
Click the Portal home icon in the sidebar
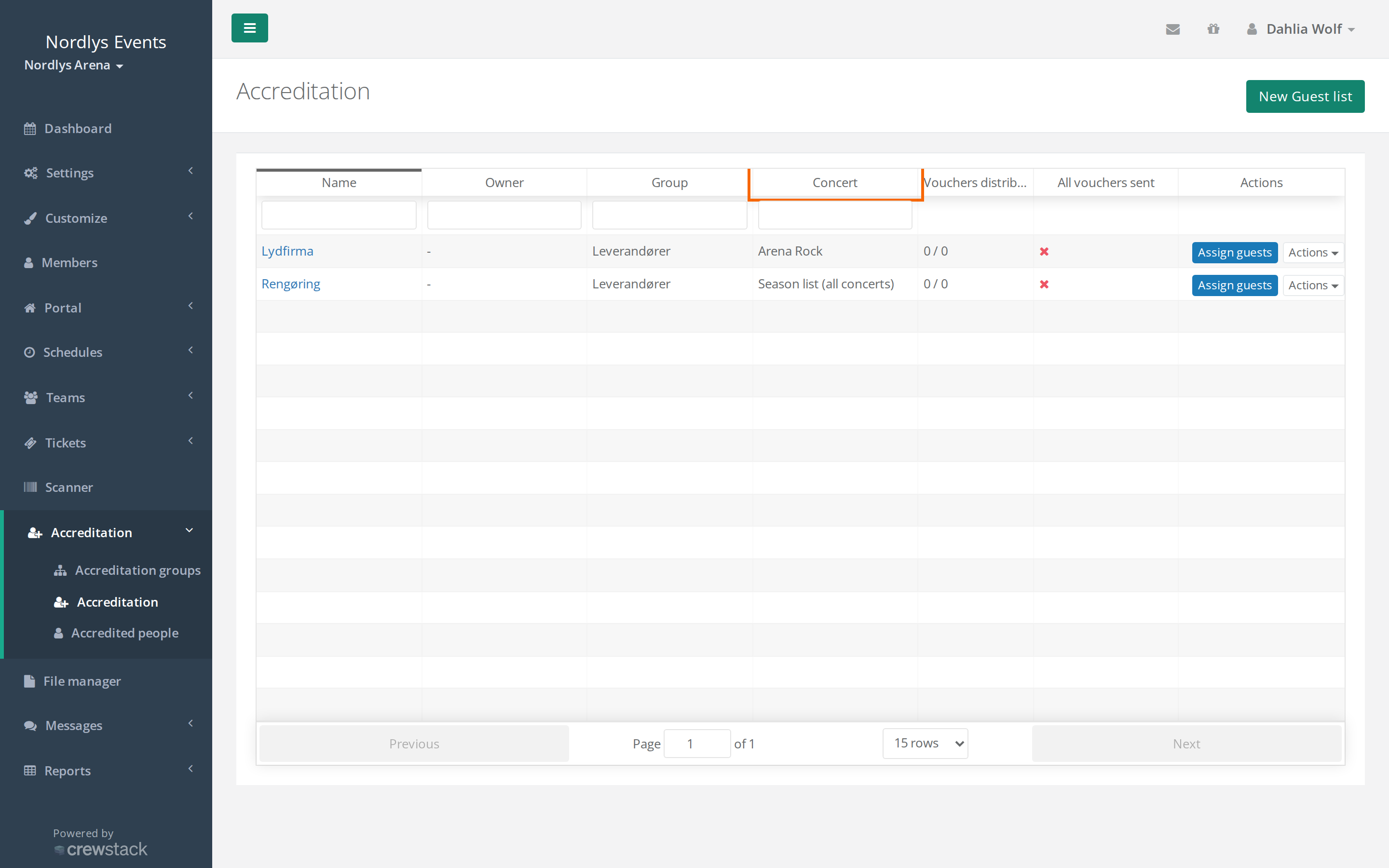click(30, 308)
